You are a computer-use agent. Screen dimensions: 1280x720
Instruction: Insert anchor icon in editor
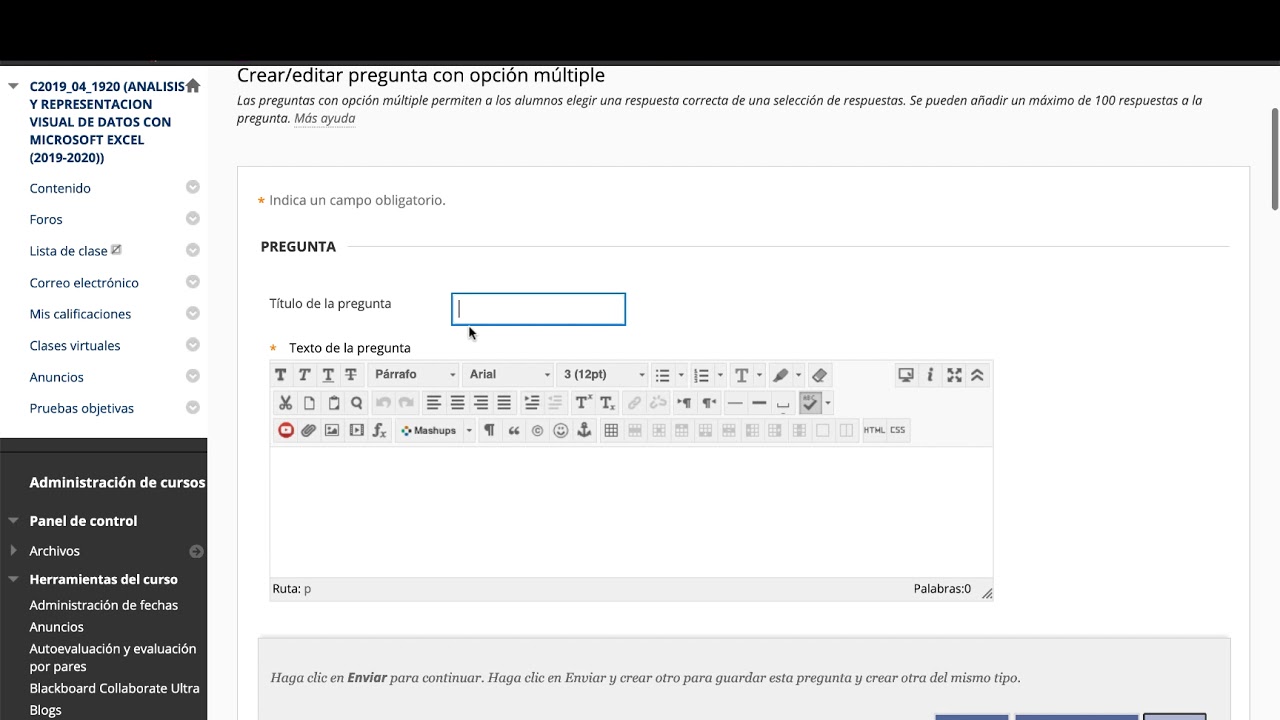(x=585, y=430)
